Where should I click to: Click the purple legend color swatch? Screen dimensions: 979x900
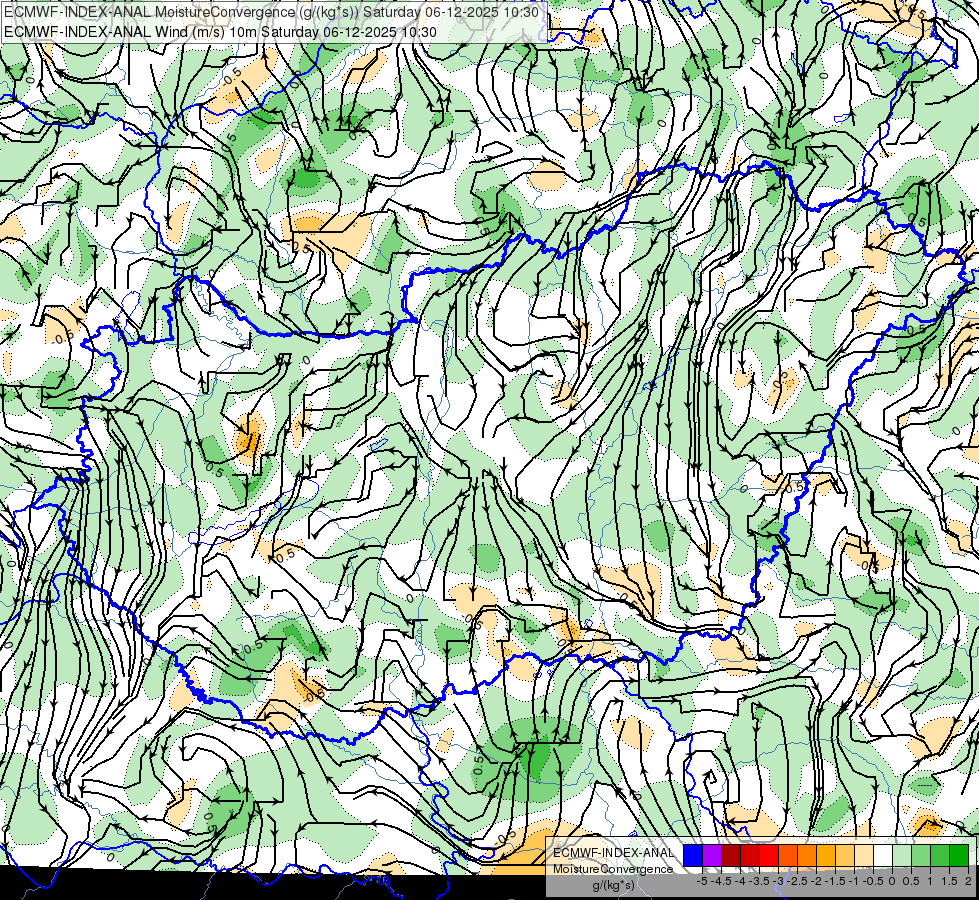pos(712,855)
